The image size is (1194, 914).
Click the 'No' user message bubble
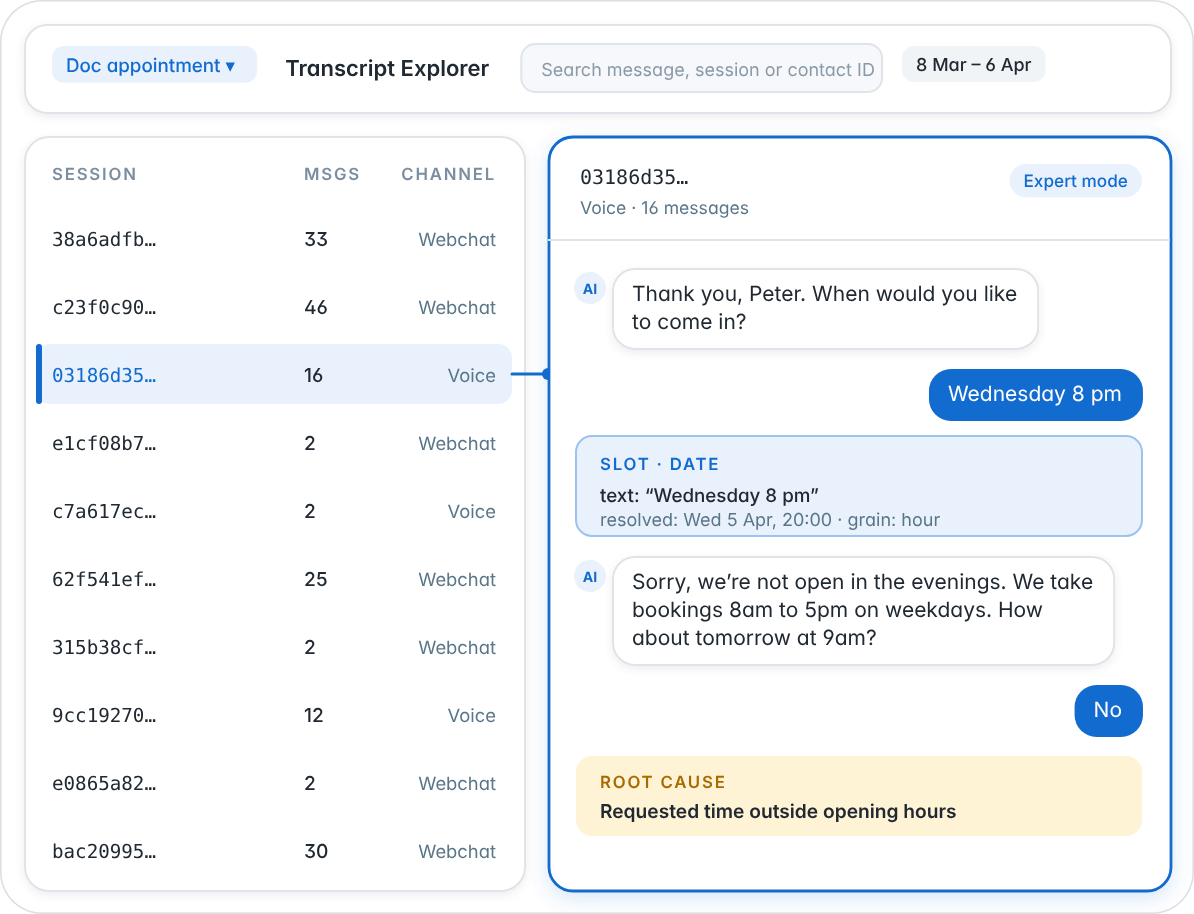click(x=1108, y=711)
